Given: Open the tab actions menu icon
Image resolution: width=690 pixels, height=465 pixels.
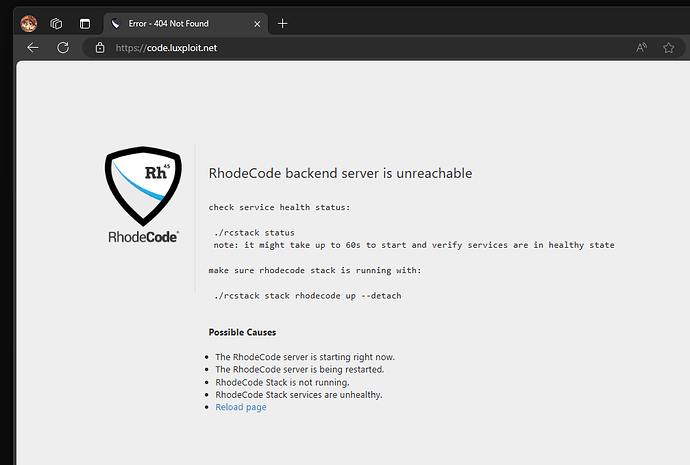Looking at the screenshot, I should [x=85, y=23].
